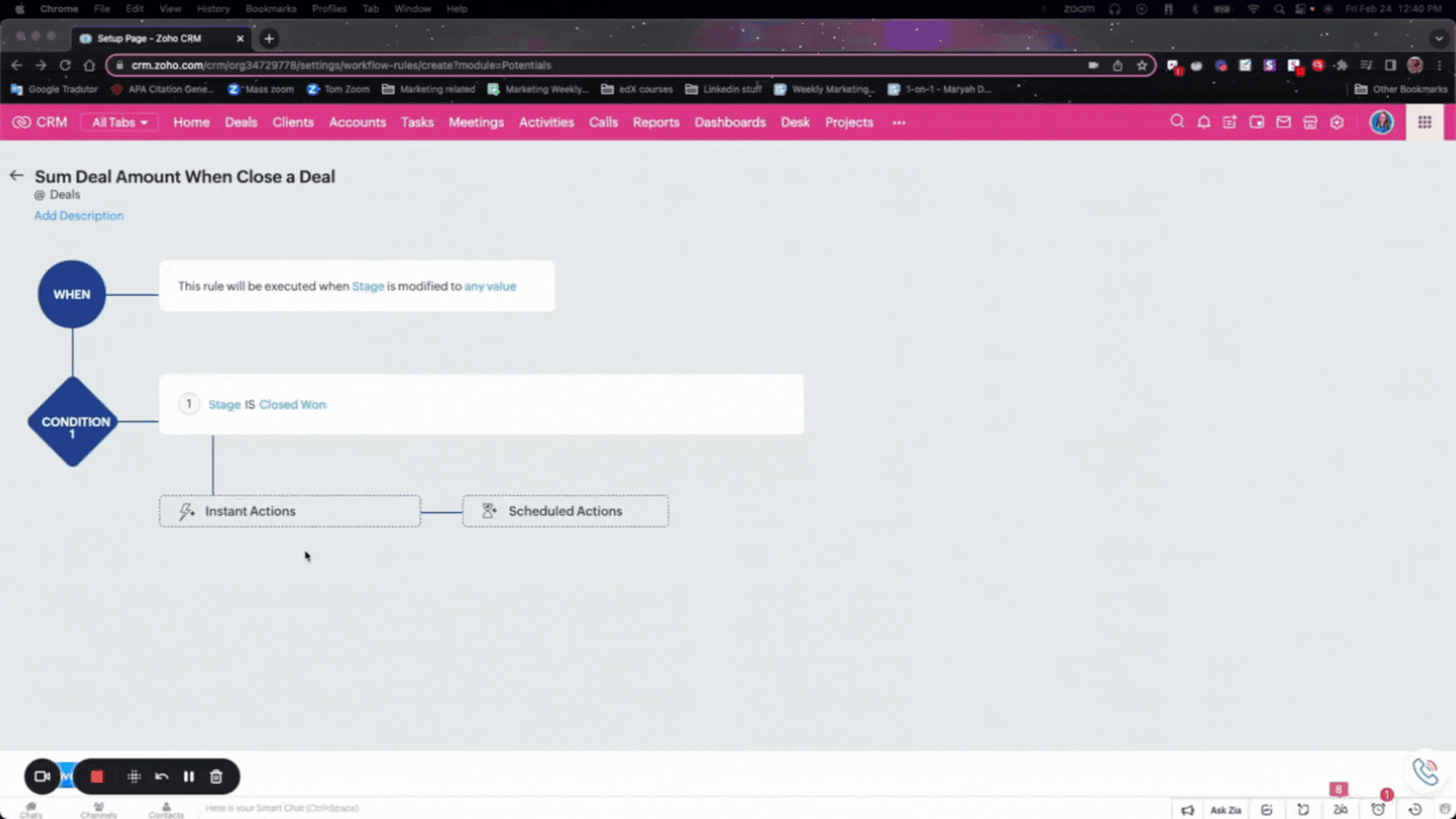
Task: Open the notifications bell
Action: pos(1203,122)
